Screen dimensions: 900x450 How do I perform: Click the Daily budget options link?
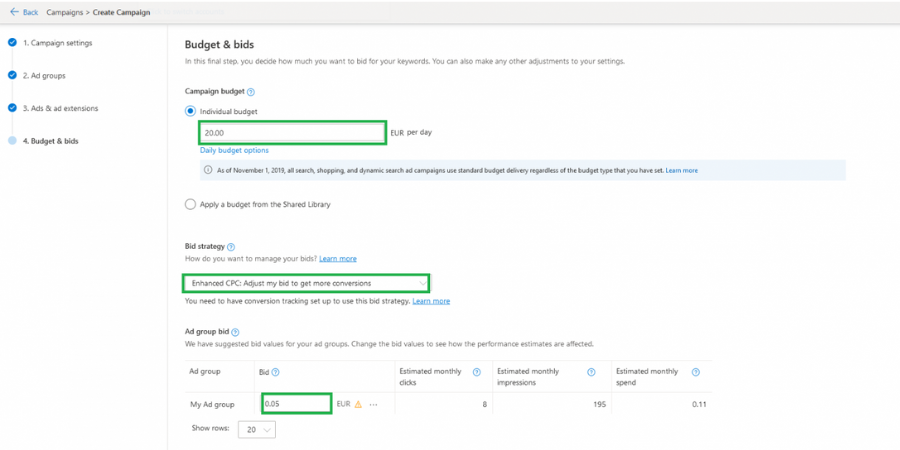click(234, 150)
